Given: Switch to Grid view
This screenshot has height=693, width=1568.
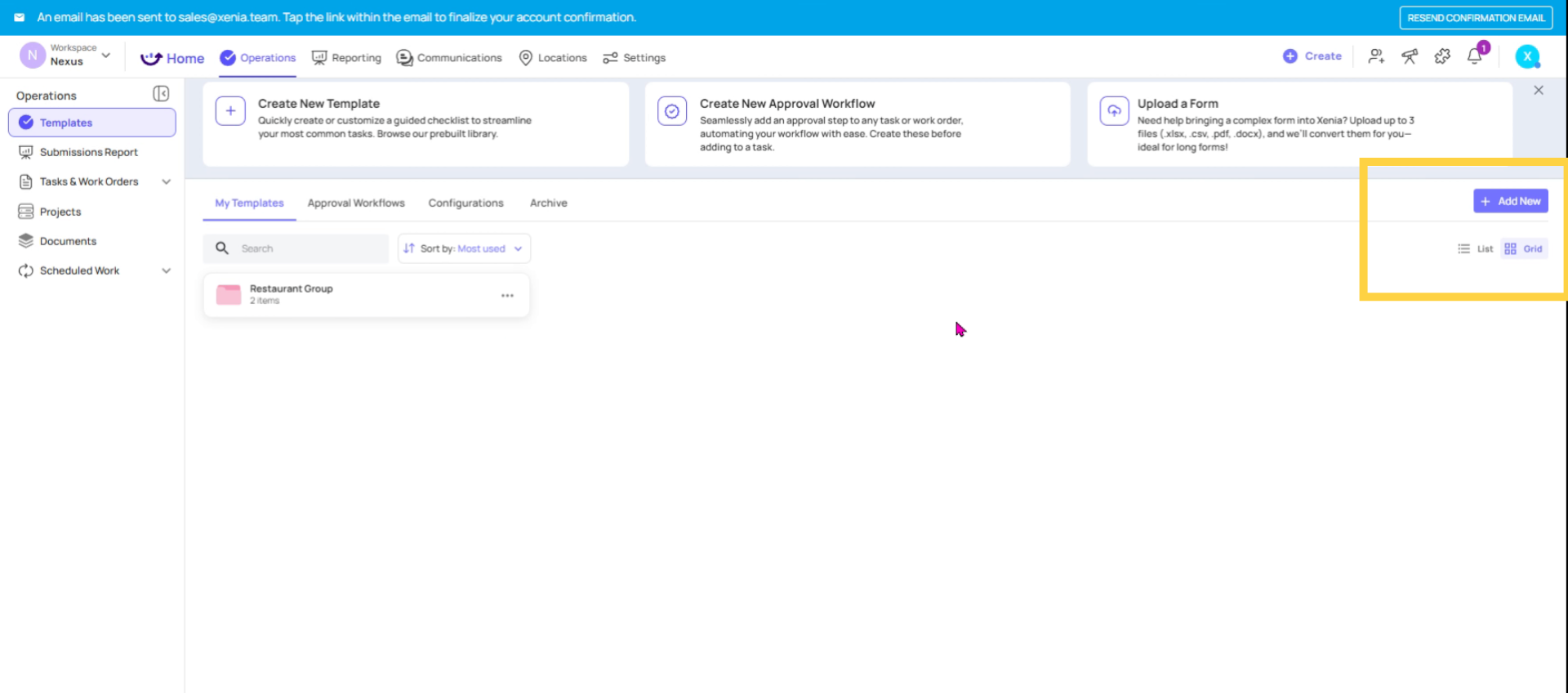Looking at the screenshot, I should (x=1524, y=248).
